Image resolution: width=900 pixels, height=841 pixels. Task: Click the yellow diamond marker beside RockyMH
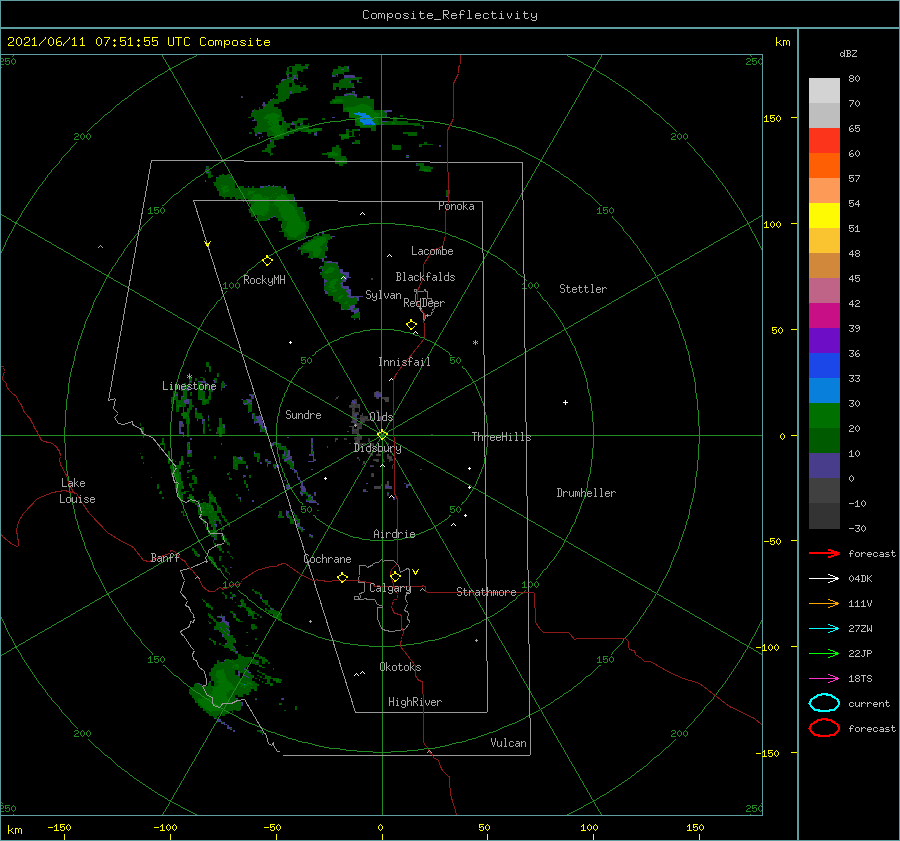pyautogui.click(x=267, y=261)
